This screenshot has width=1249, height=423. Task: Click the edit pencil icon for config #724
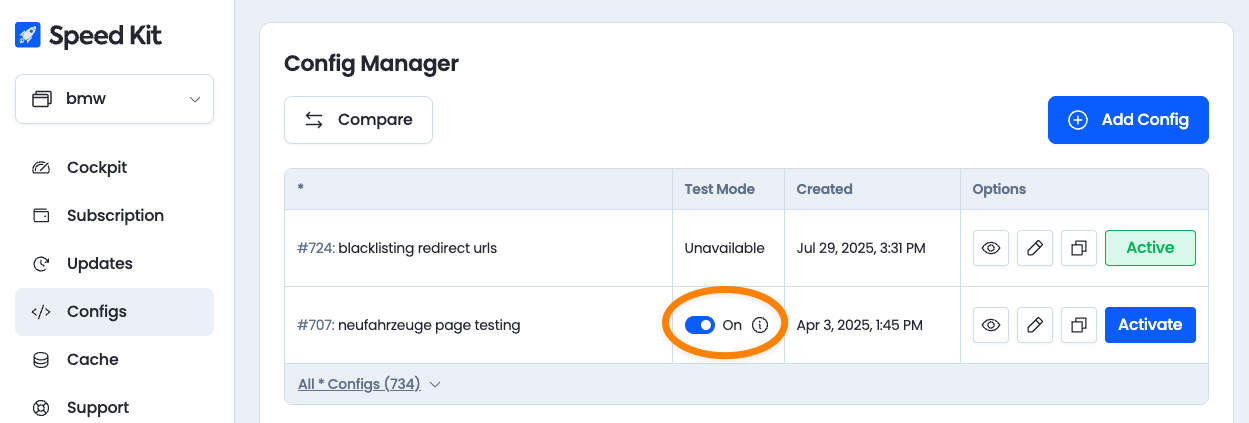pyautogui.click(x=1035, y=248)
